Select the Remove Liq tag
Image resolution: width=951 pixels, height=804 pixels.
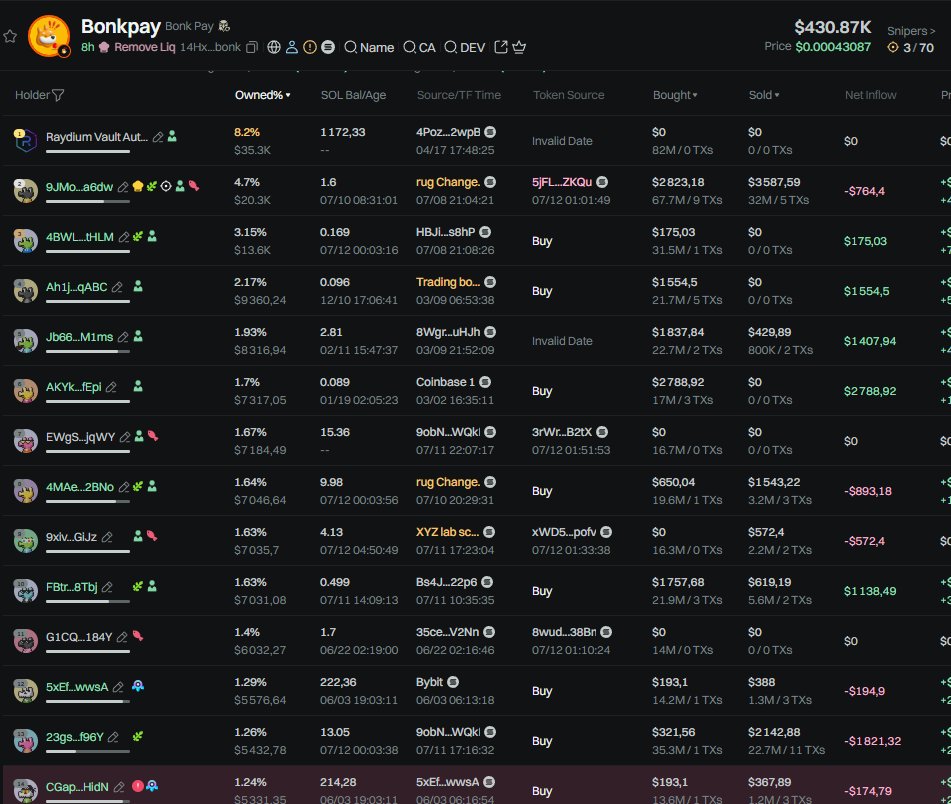tap(144, 47)
